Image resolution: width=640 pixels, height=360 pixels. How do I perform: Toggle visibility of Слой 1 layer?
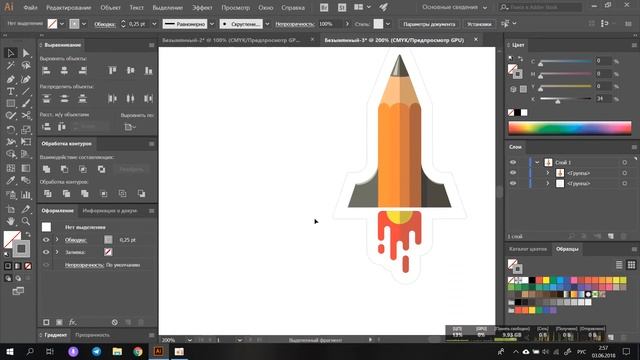click(x=513, y=162)
